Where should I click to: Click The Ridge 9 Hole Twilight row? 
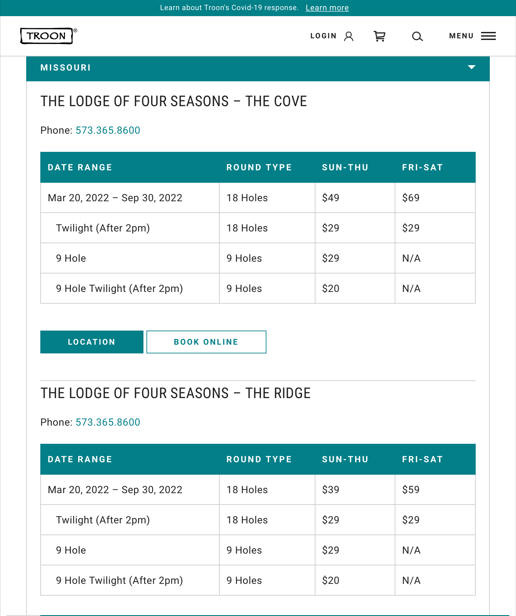(258, 580)
